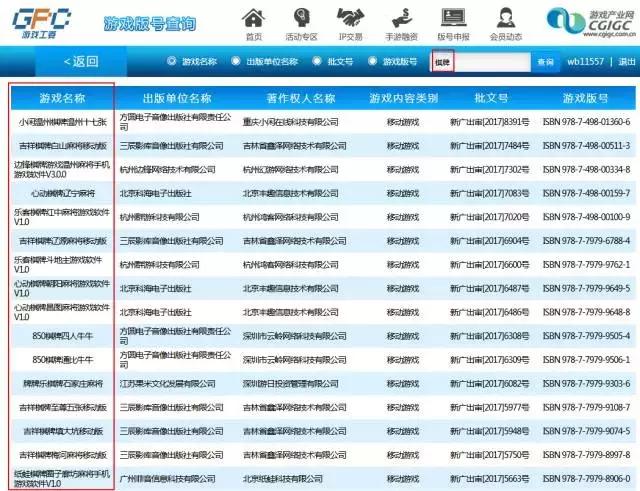The image size is (640, 491).
Task: Open the 版号申报 laptop icon
Action: click(453, 18)
